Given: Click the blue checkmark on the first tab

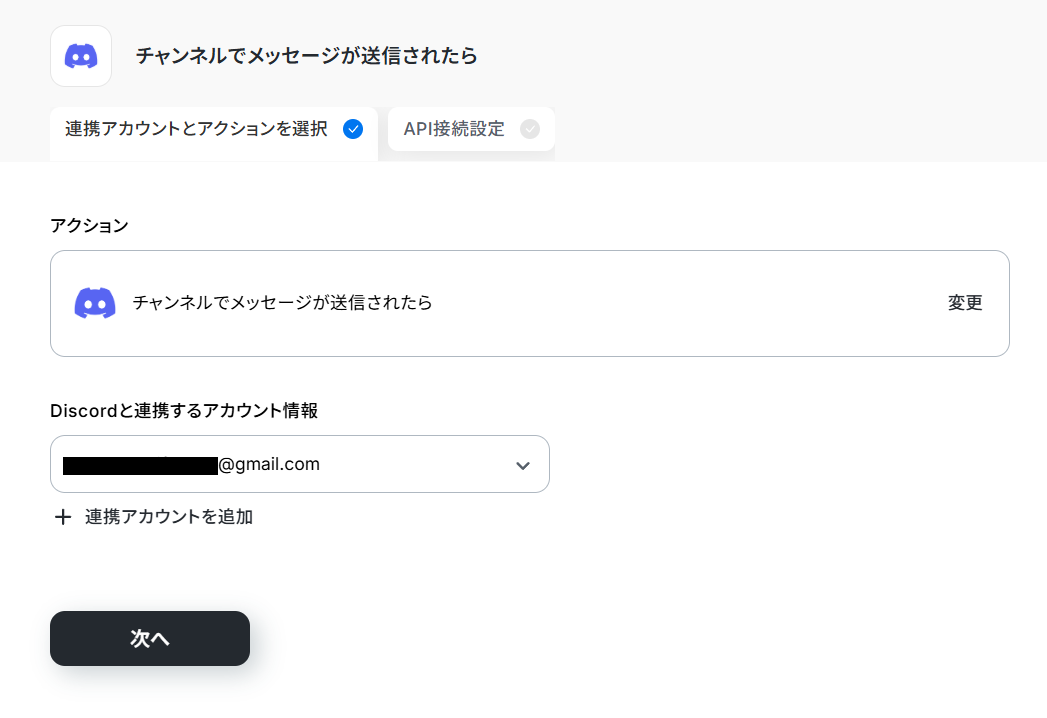Looking at the screenshot, I should (x=353, y=129).
